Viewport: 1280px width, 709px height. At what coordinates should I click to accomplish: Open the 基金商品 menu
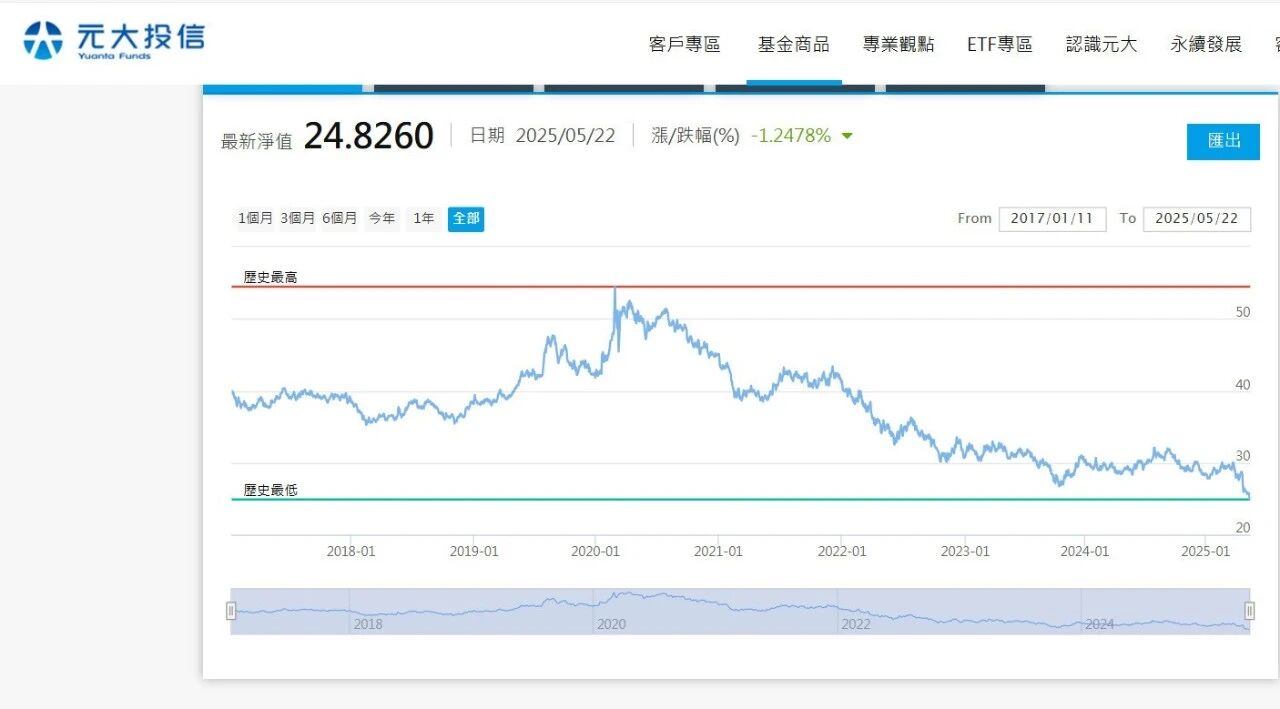[793, 44]
